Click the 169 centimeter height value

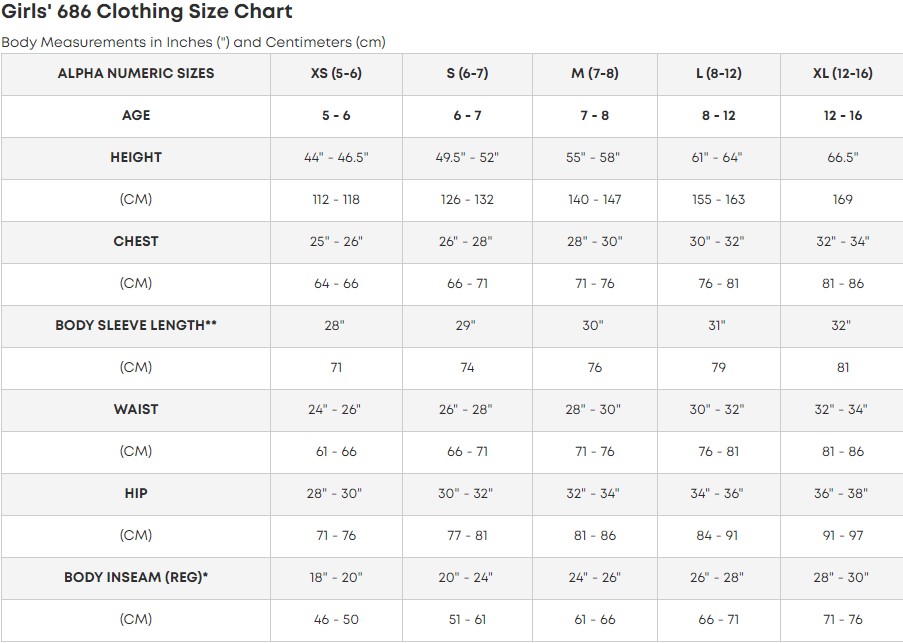point(842,200)
